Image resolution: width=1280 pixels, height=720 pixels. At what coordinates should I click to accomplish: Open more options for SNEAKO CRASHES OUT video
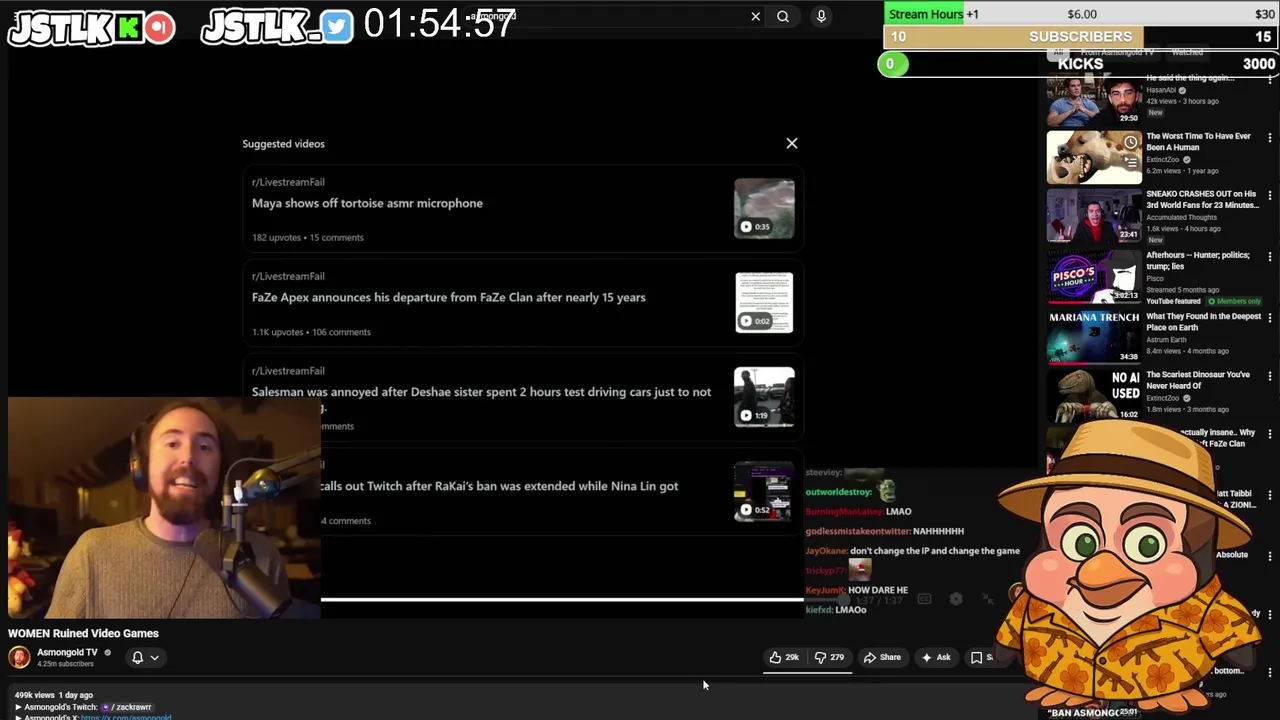point(1270,195)
